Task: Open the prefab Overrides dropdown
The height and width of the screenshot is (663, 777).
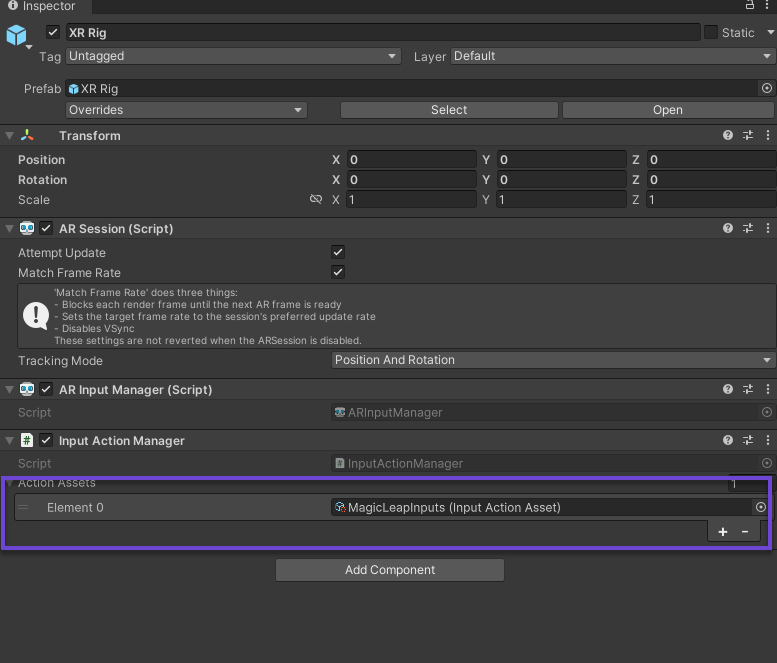Action: 186,110
